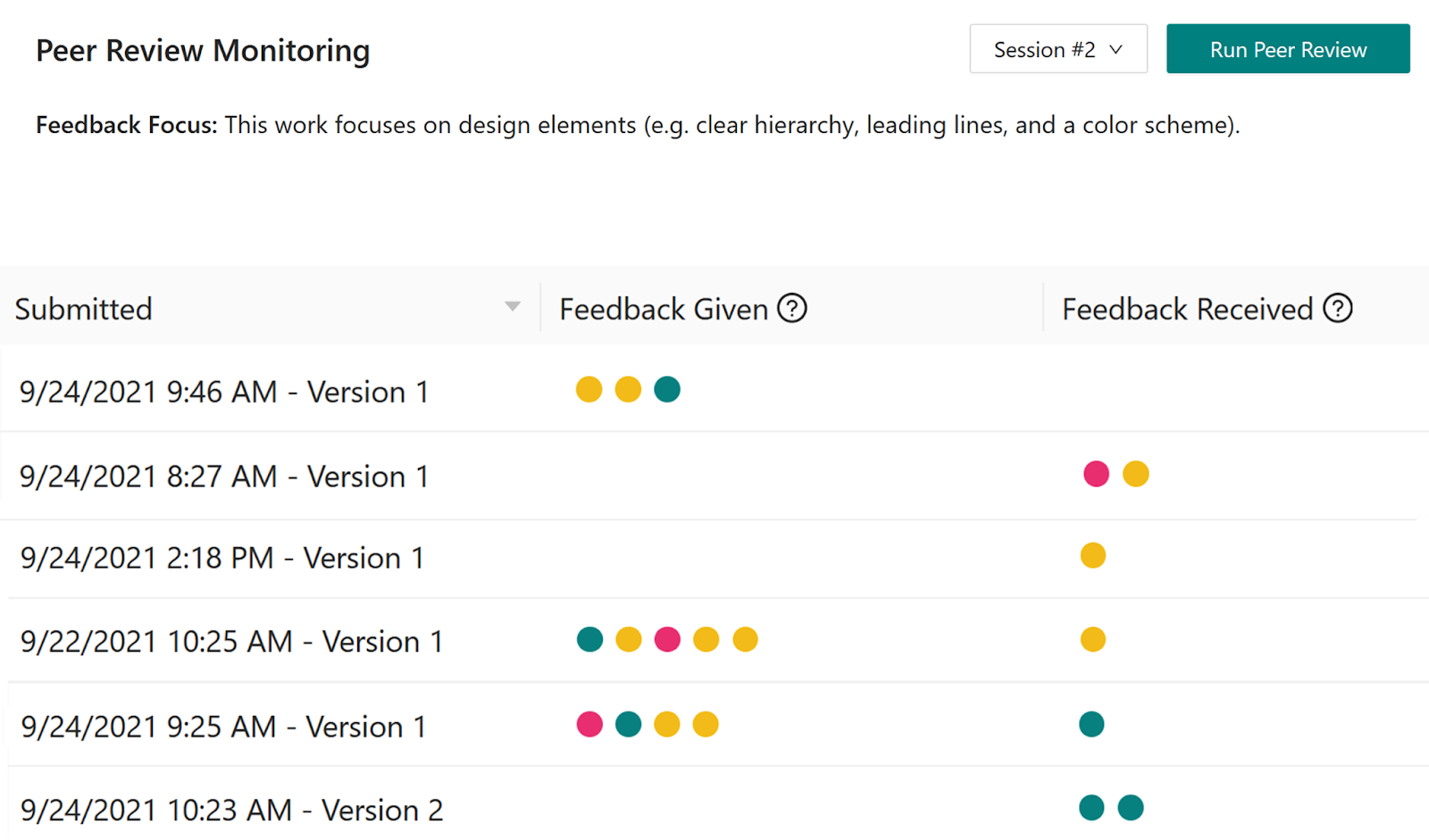Open the 9/24/2021 8:27 AM submission row
The image size is (1429, 840).
(224, 477)
